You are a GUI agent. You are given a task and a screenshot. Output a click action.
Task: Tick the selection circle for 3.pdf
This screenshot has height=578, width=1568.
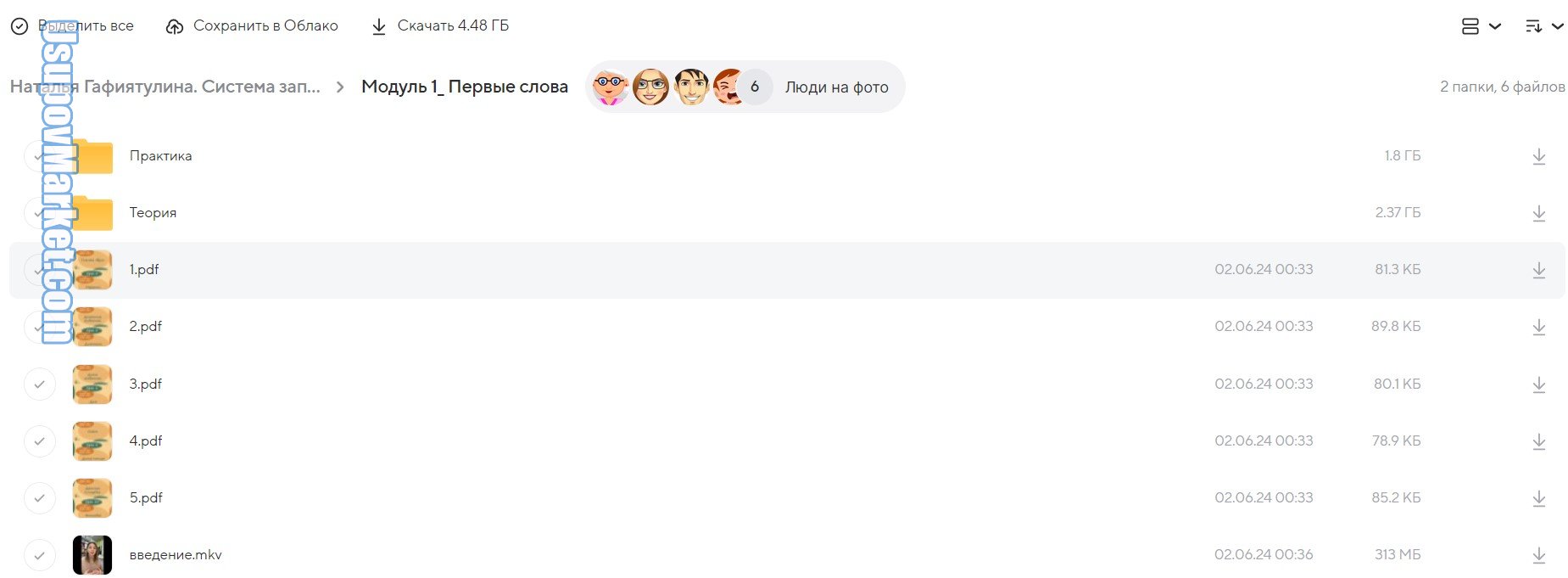click(x=39, y=384)
